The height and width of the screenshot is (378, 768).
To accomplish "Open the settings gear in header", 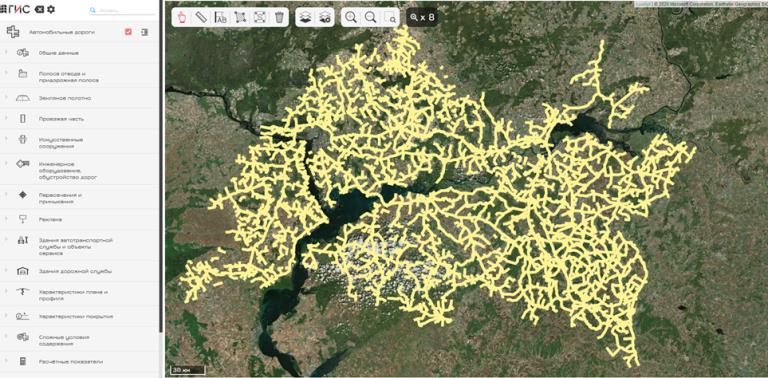I will (51, 9).
